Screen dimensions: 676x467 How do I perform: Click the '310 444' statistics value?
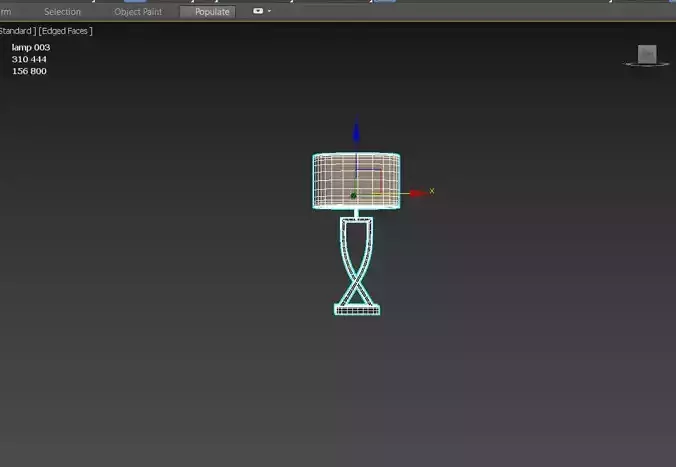[29, 59]
